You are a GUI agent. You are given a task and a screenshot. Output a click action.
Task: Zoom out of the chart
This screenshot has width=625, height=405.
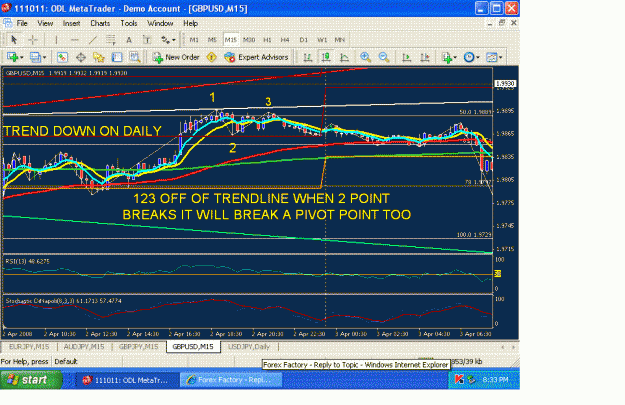tap(384, 57)
